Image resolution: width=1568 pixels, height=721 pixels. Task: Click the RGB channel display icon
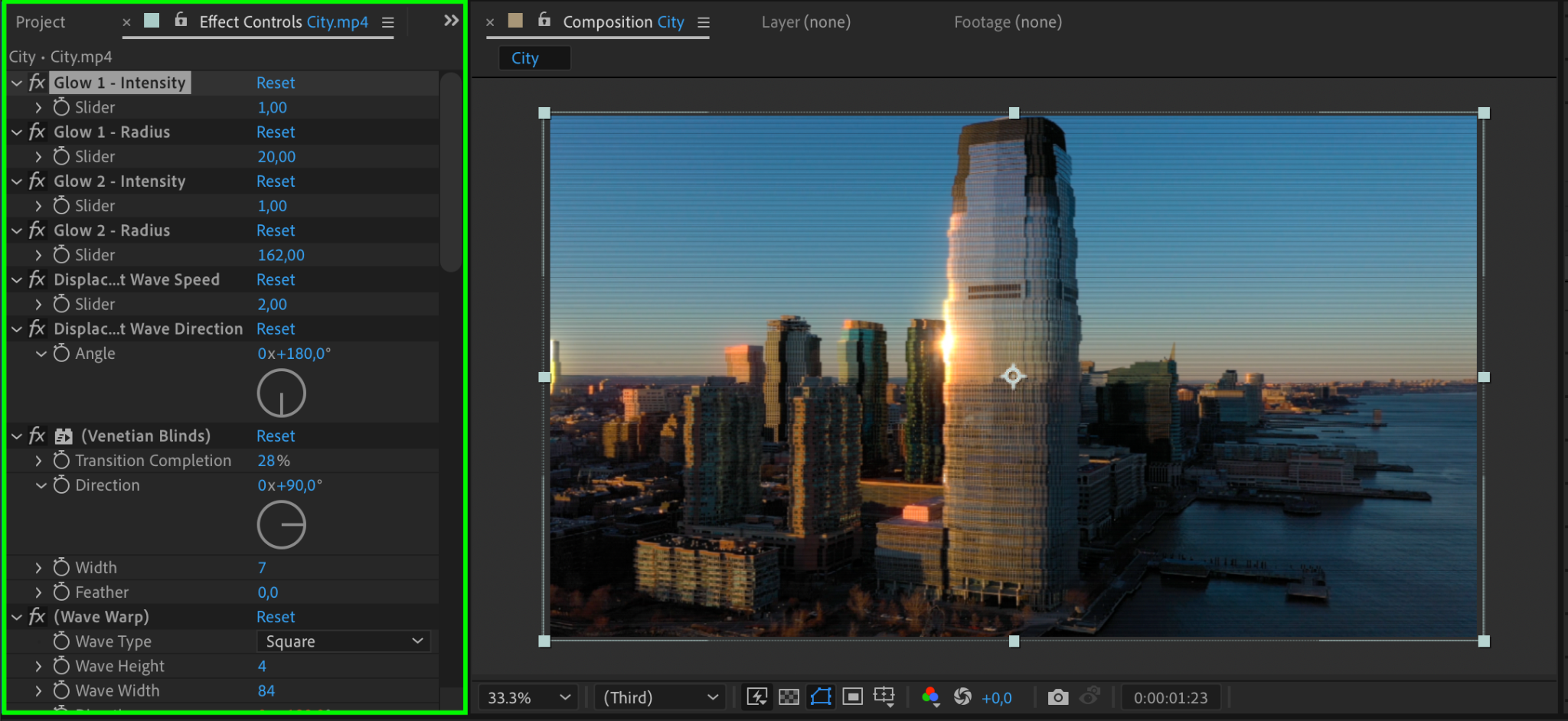(x=930, y=697)
